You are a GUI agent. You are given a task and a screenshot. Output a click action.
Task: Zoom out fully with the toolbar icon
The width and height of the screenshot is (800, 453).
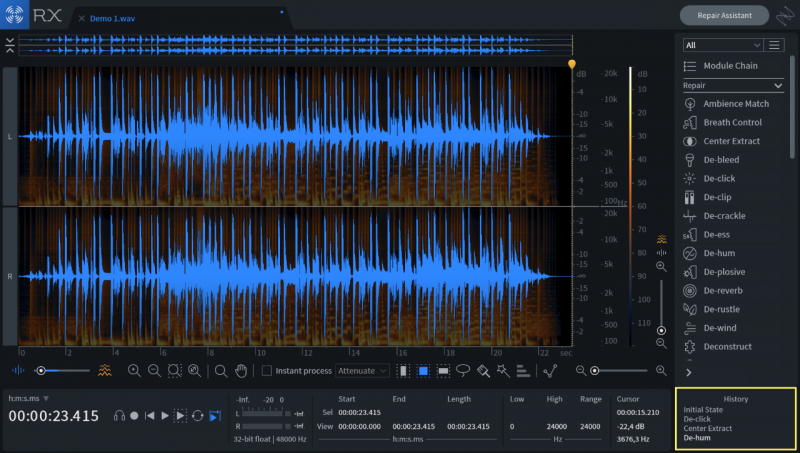click(x=194, y=371)
